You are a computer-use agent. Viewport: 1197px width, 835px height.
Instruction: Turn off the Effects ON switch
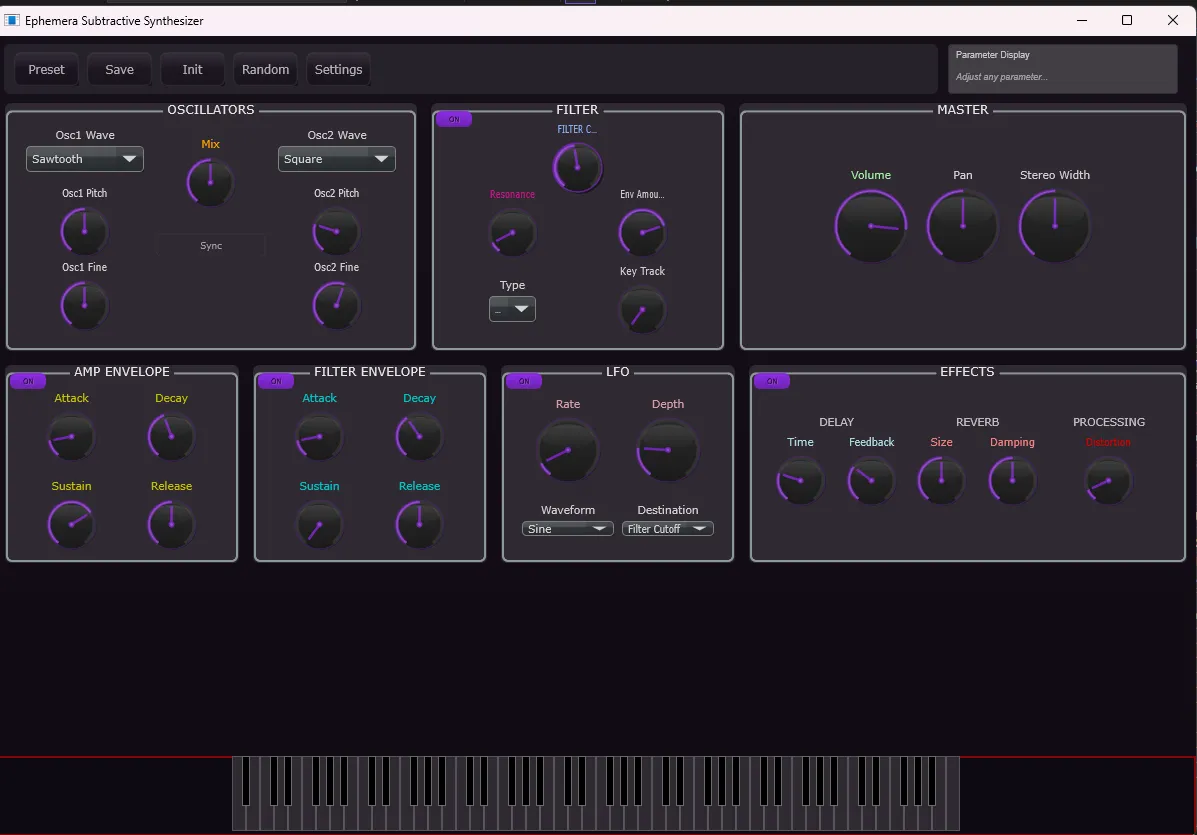tap(772, 381)
